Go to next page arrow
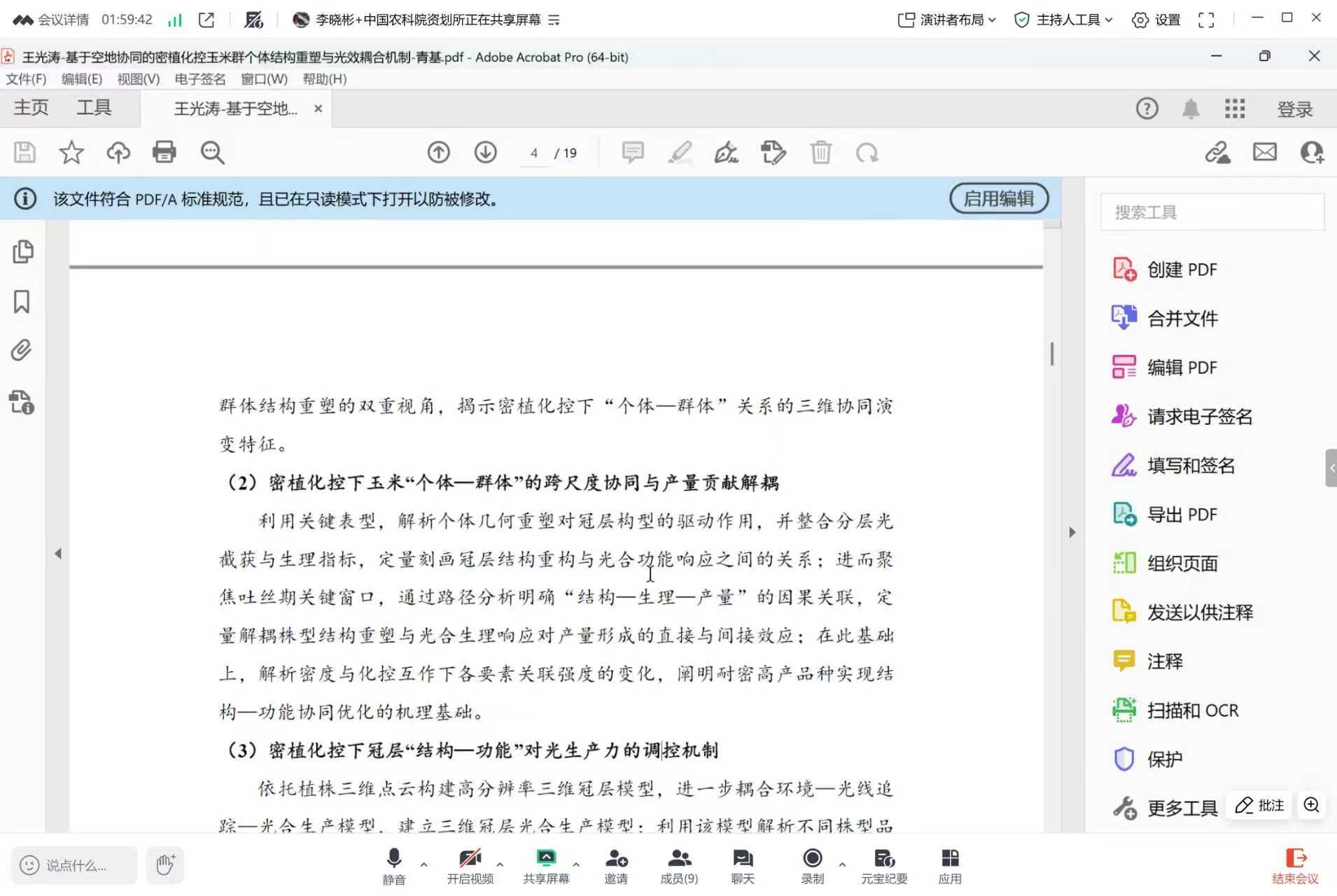This screenshot has width=1337, height=896. 486,152
